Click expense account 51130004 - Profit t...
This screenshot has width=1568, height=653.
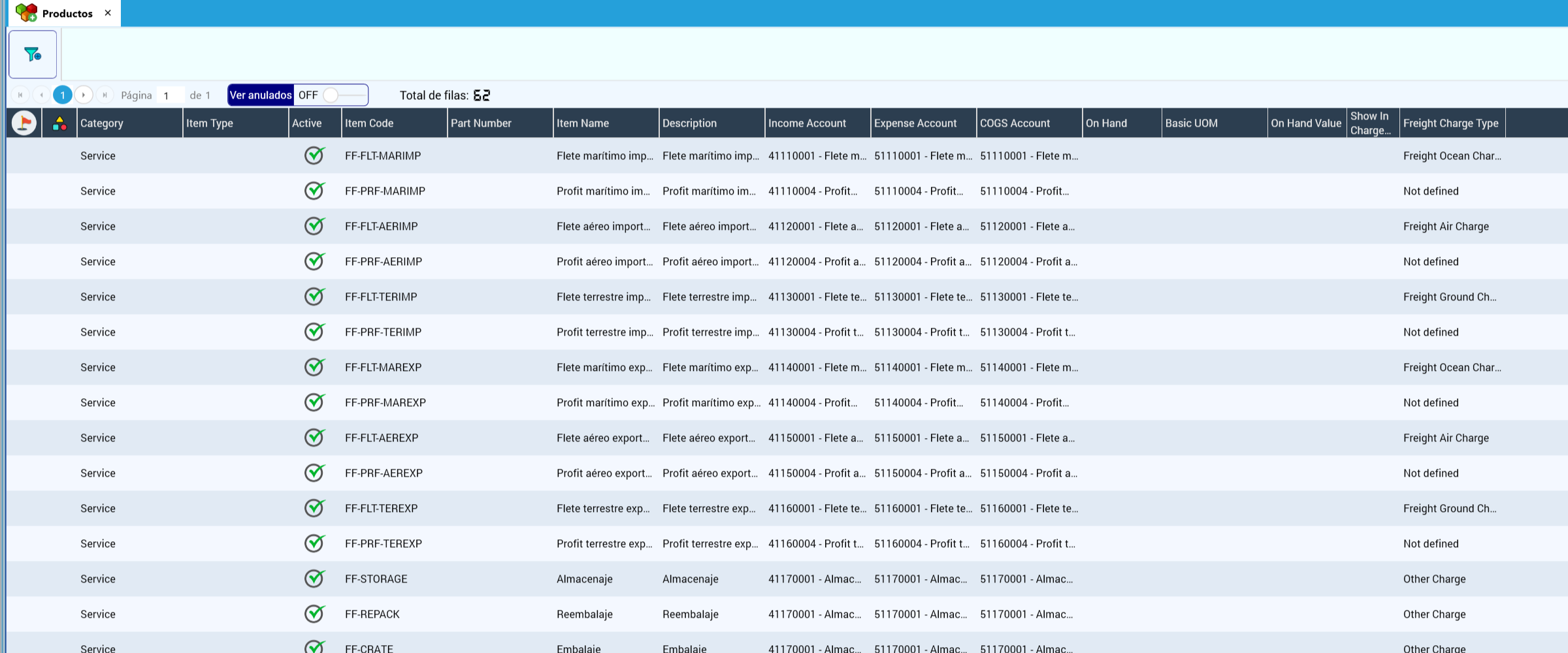click(922, 332)
